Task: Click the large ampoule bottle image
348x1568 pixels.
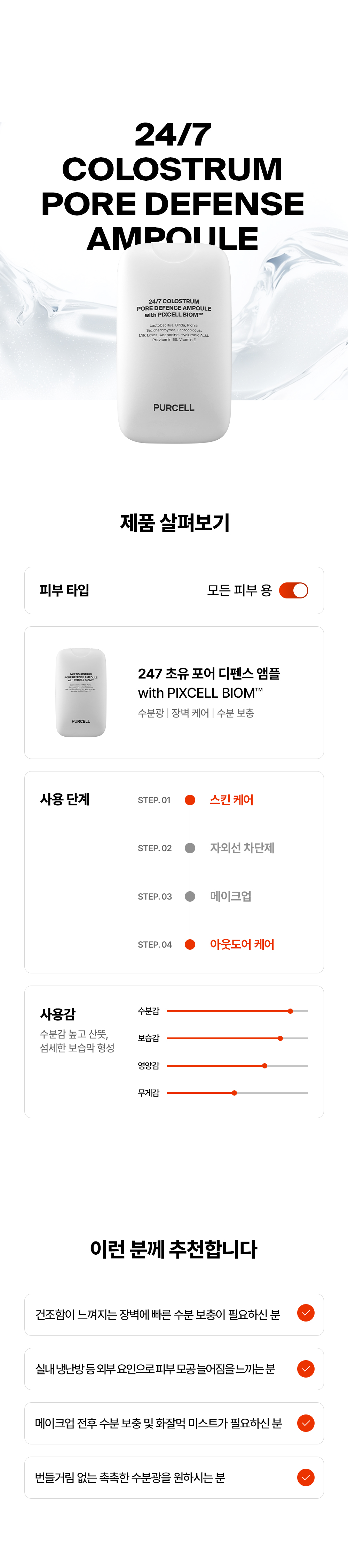Action: pos(174,347)
